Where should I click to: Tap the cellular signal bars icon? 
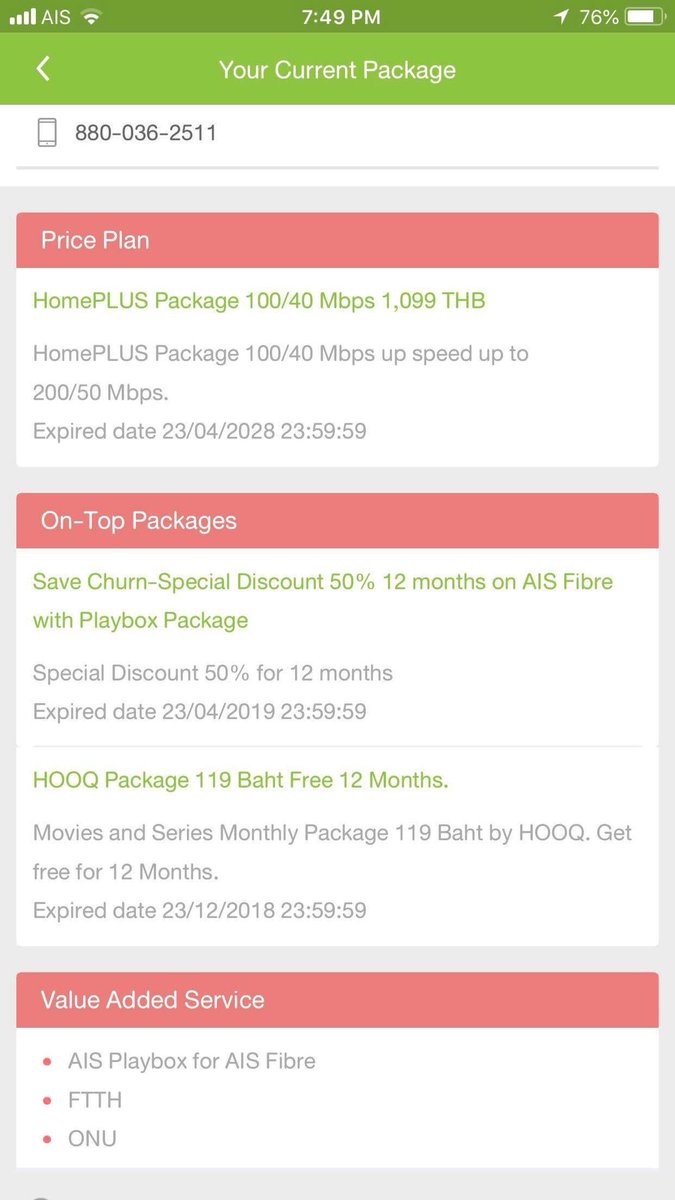pyautogui.click(x=21, y=17)
